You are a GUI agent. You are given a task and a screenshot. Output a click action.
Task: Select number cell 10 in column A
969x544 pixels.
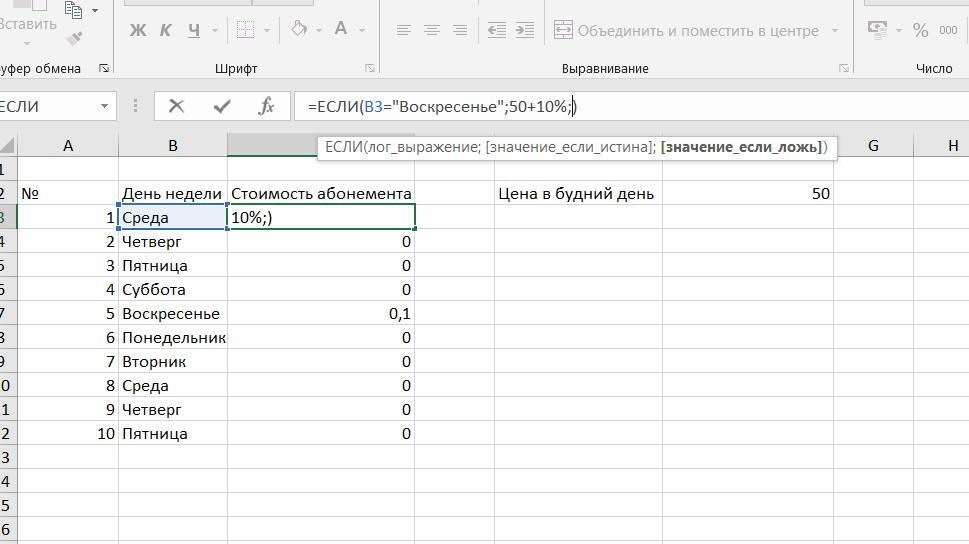[68, 433]
